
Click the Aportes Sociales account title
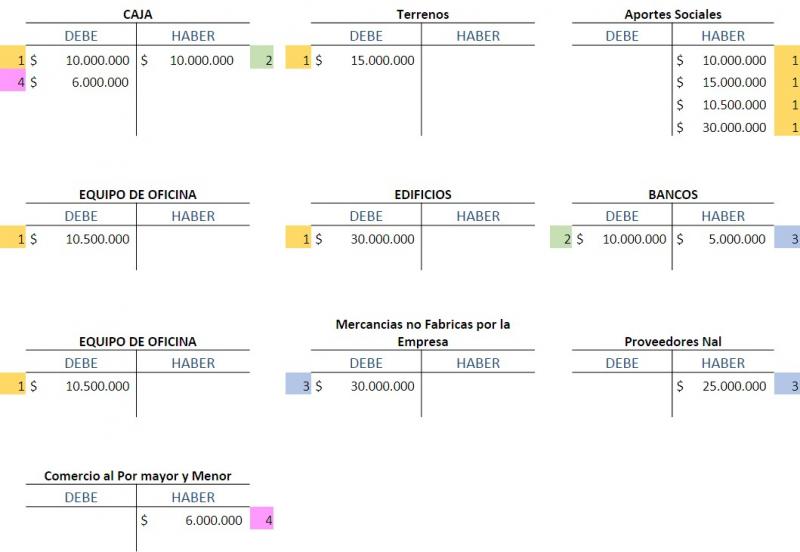point(672,14)
